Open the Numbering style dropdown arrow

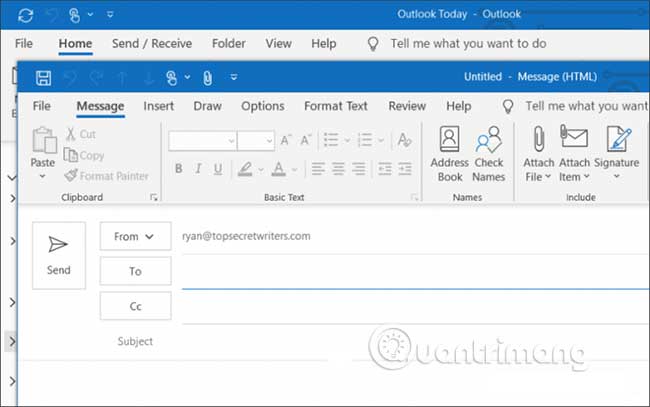click(x=381, y=141)
